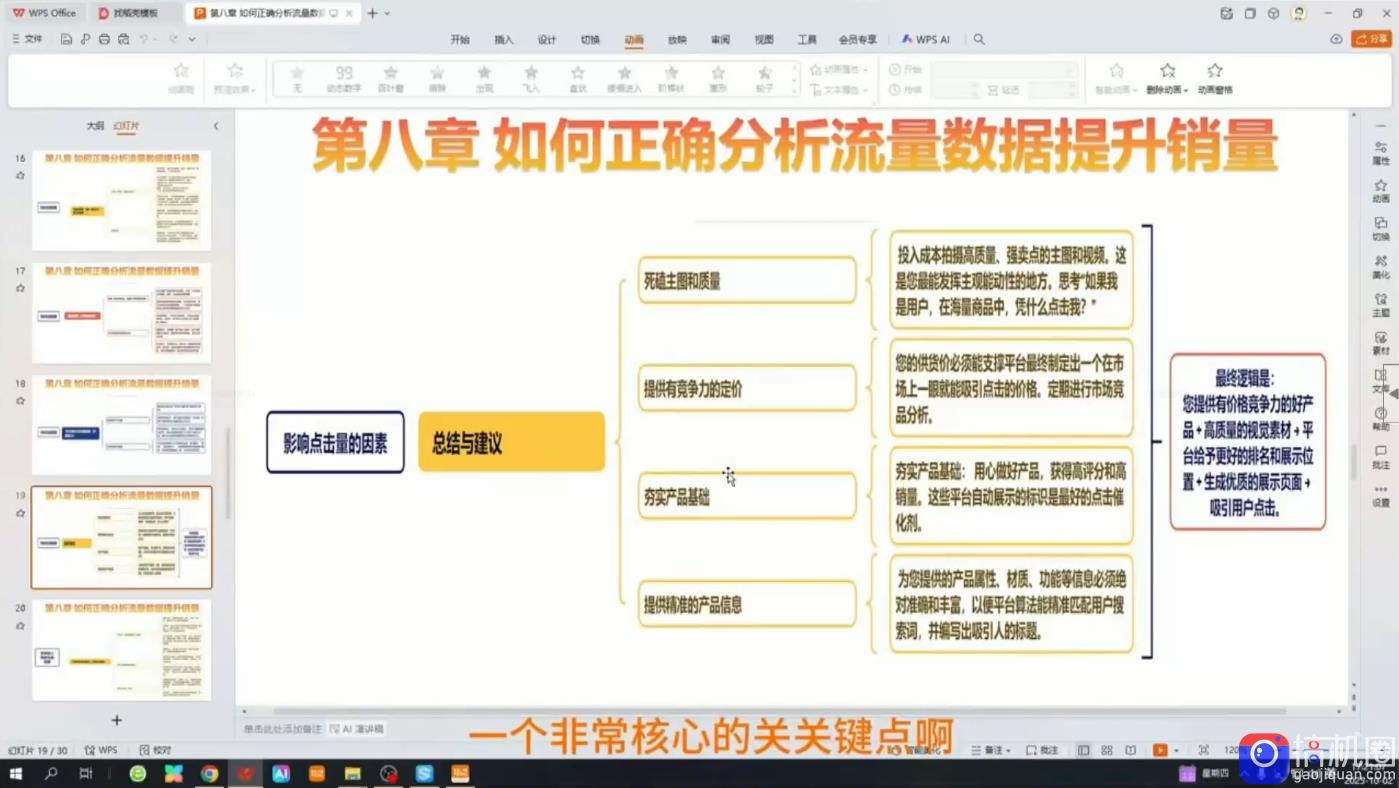Add new slide with plus button

click(x=117, y=720)
